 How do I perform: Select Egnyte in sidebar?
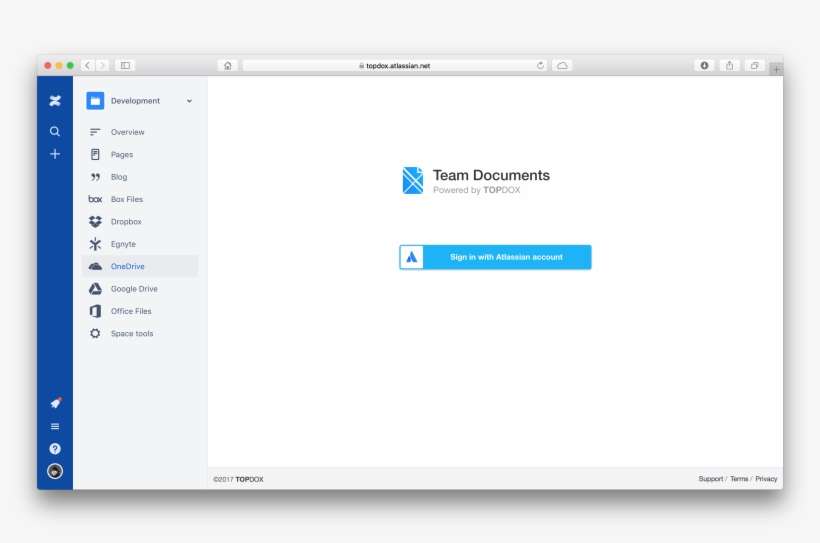pos(140,244)
